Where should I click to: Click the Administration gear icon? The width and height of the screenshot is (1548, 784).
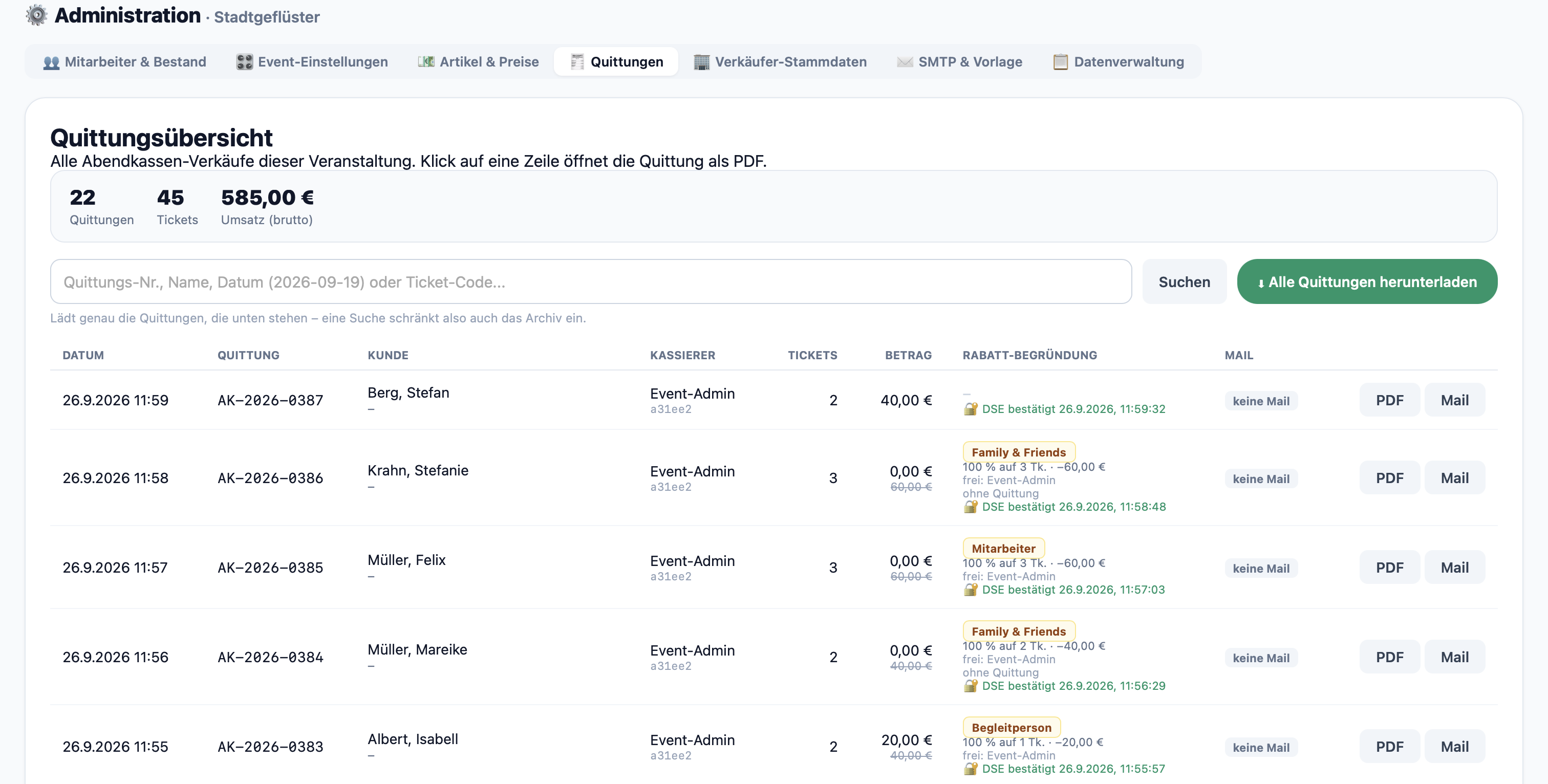click(37, 15)
